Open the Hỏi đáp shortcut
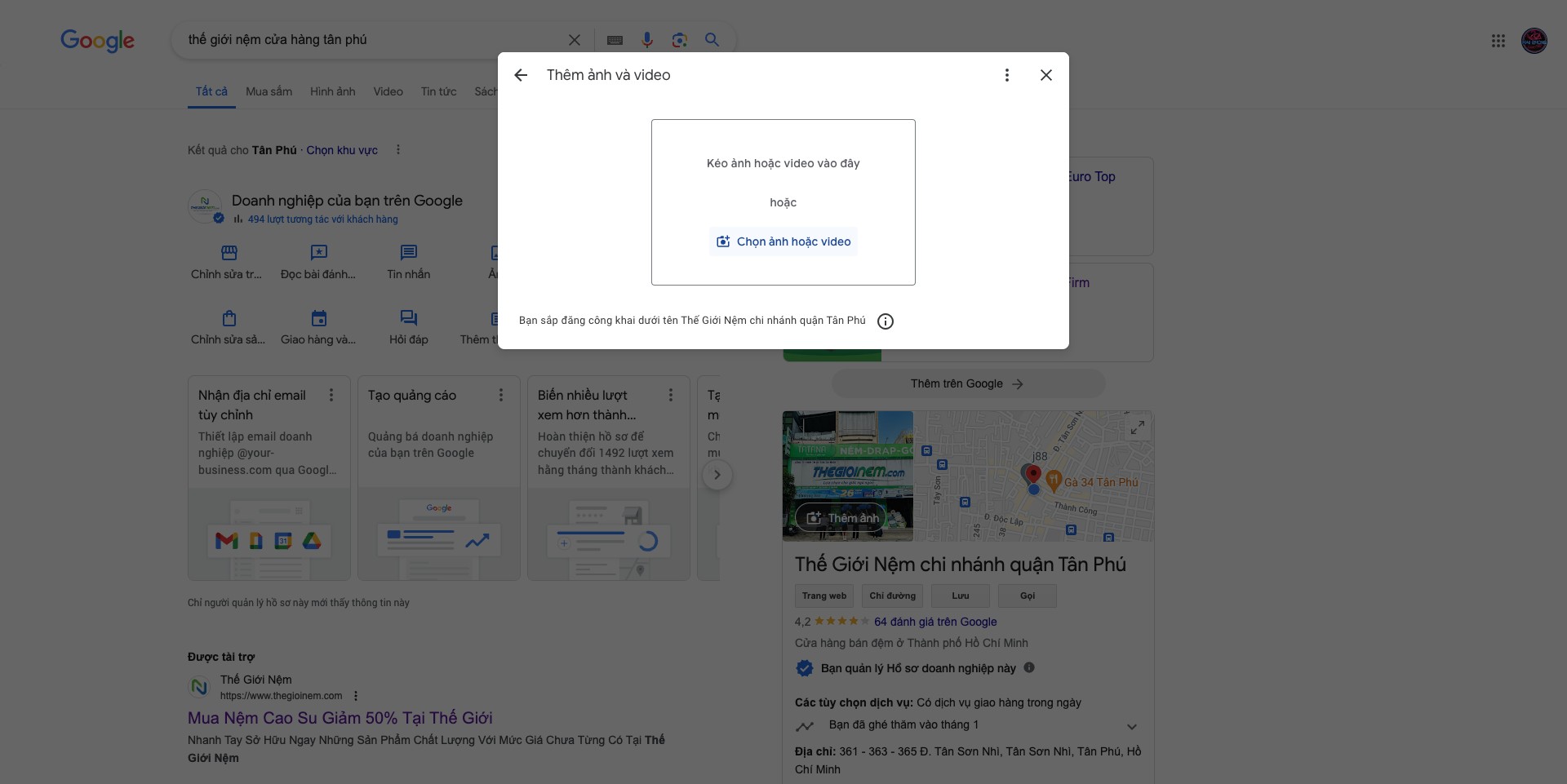Viewport: 1567px width, 784px height. (409, 328)
